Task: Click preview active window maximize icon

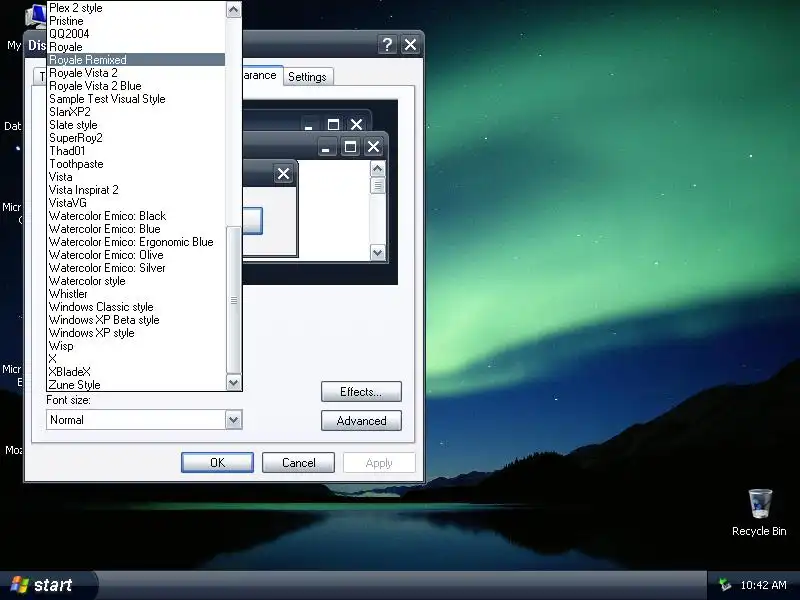Action: click(x=350, y=147)
